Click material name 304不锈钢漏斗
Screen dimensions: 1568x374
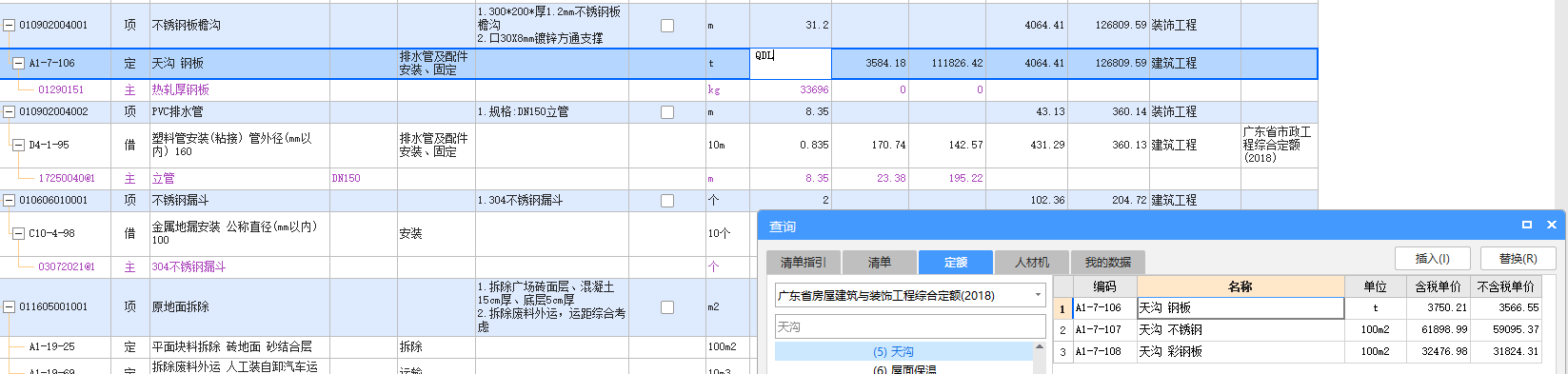[189, 267]
